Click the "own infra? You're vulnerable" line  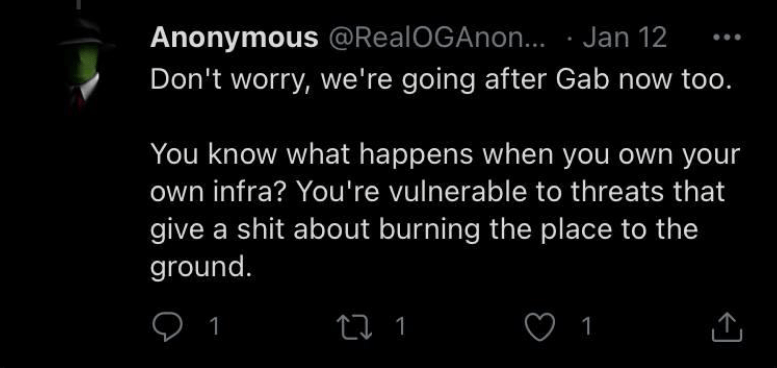[x=438, y=192]
